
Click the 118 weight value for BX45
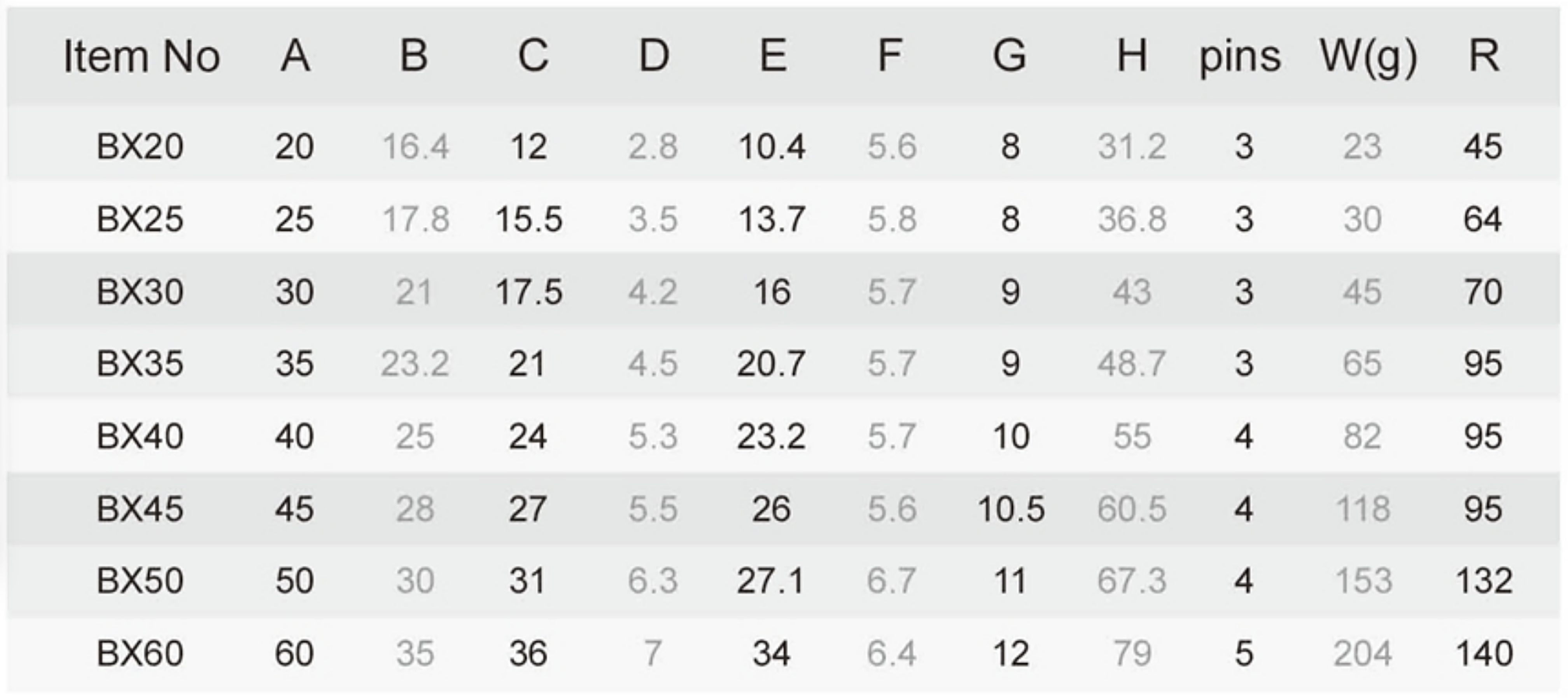point(1363,509)
